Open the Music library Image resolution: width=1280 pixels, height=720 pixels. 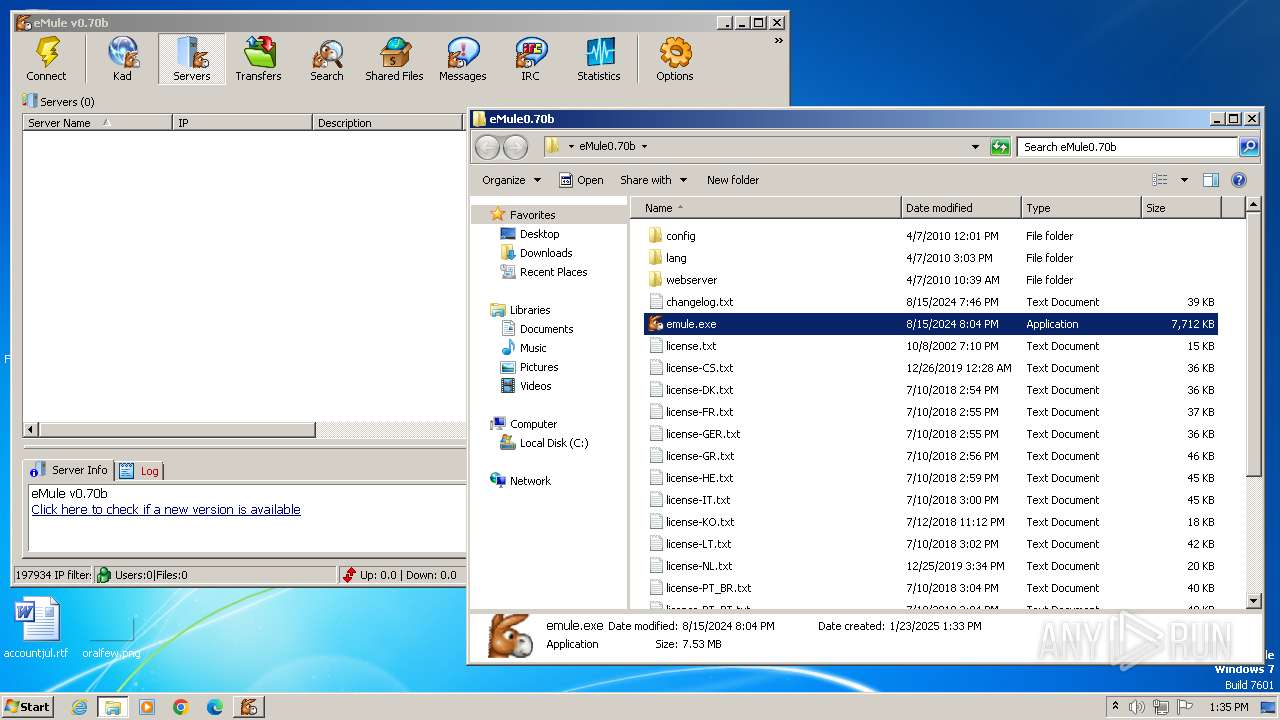tap(533, 348)
